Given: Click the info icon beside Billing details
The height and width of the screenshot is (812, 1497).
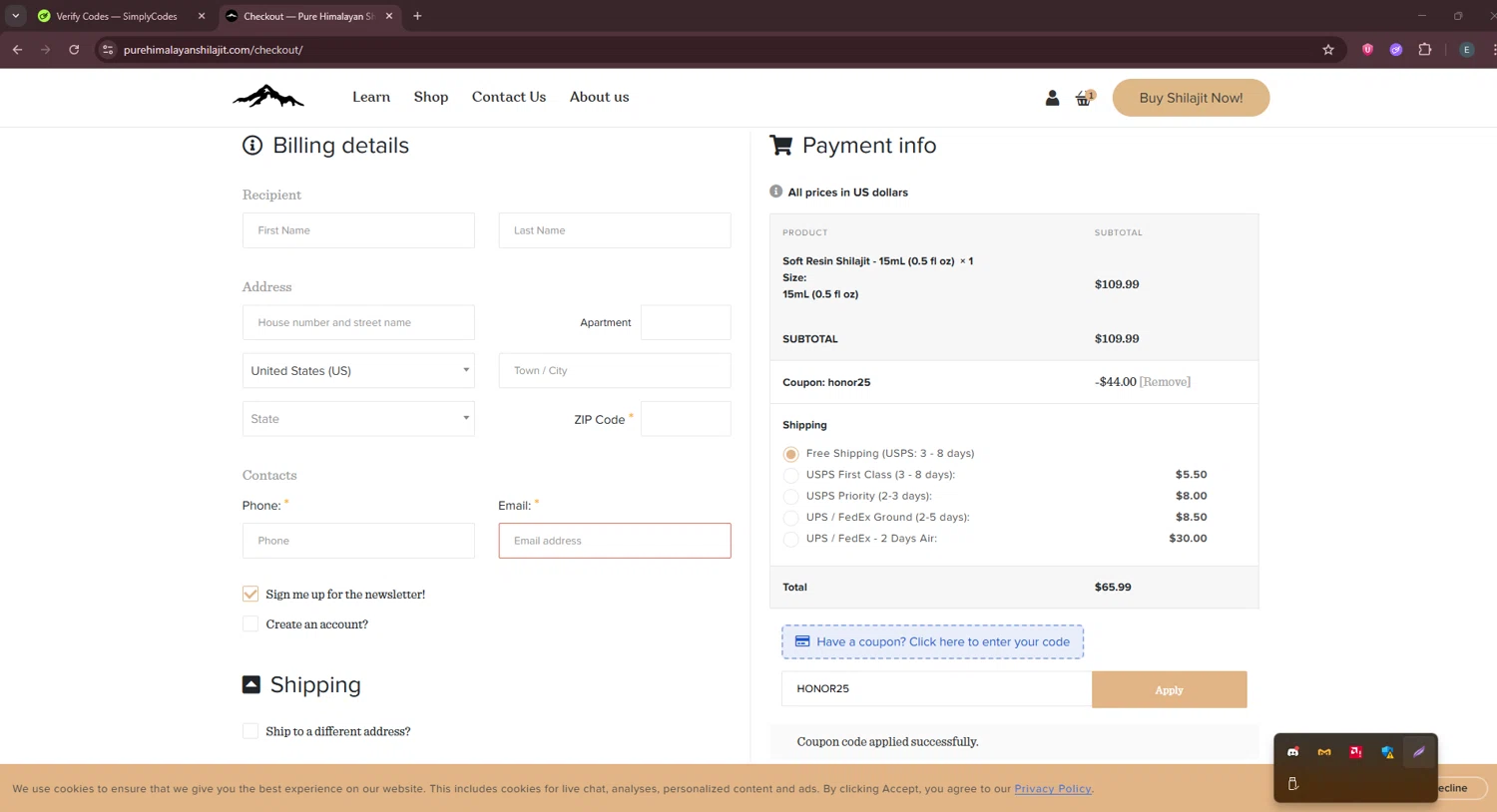Looking at the screenshot, I should tap(252, 146).
